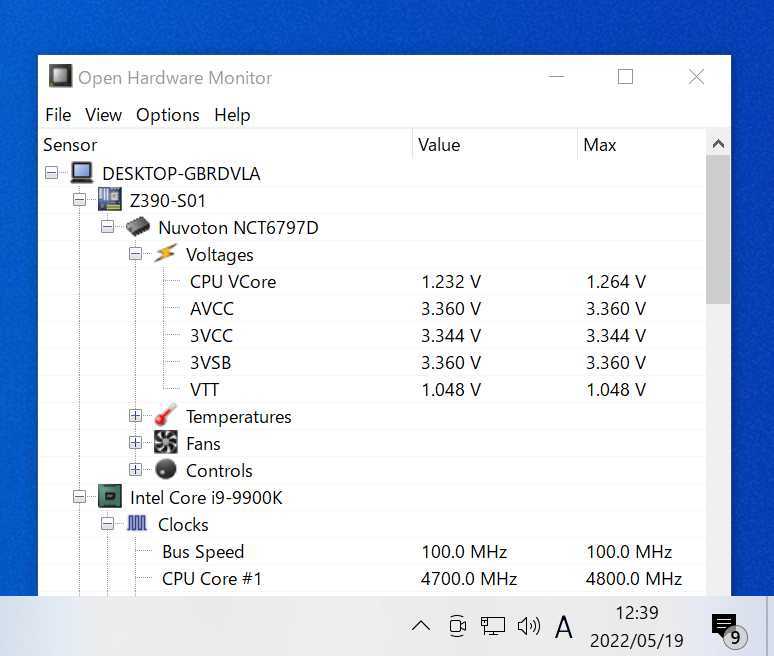Show hidden tray icons chevron
Screen dimensions: 774x656
pyautogui.click(x=421, y=626)
